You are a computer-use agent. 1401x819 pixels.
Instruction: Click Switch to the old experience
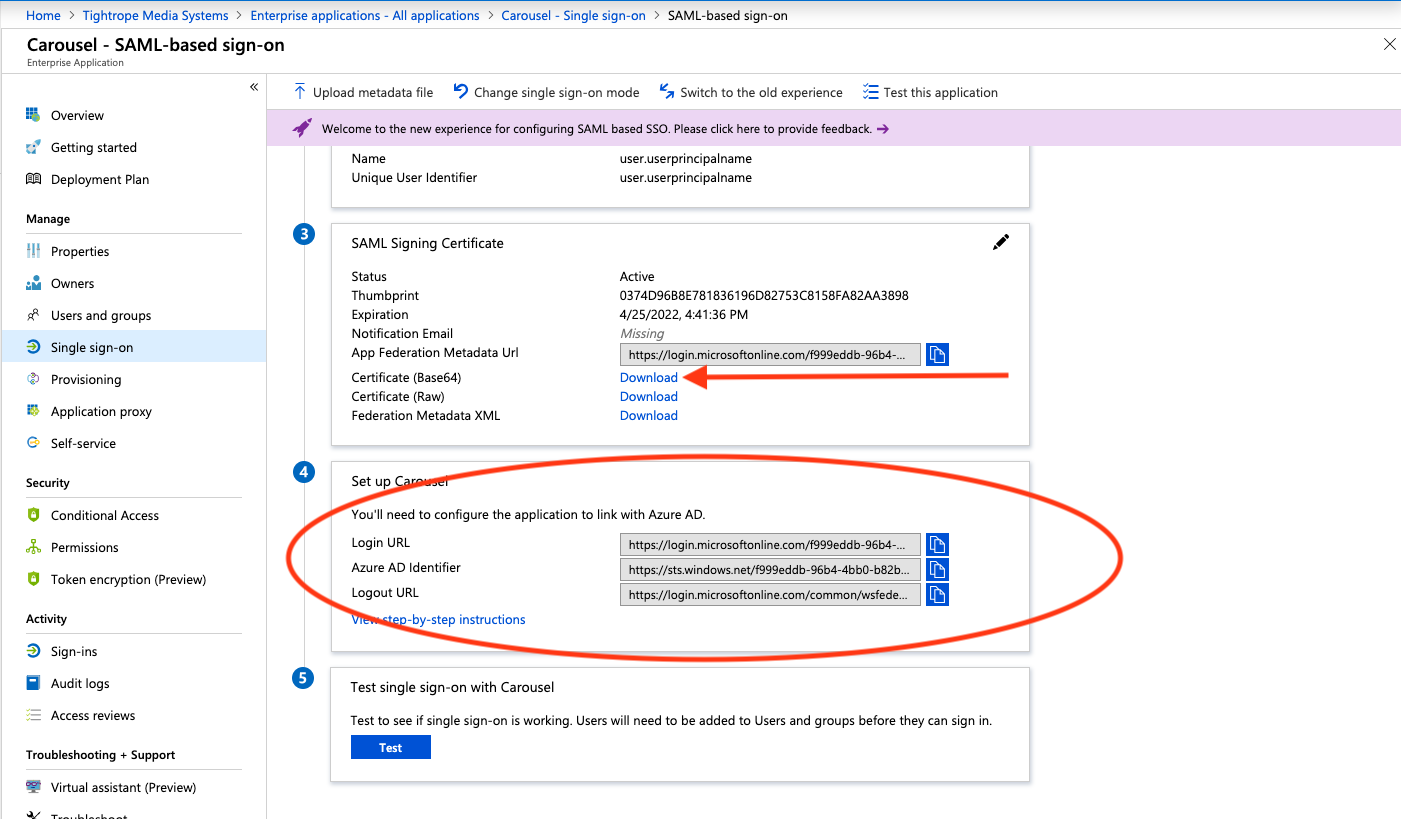pyautogui.click(x=751, y=92)
